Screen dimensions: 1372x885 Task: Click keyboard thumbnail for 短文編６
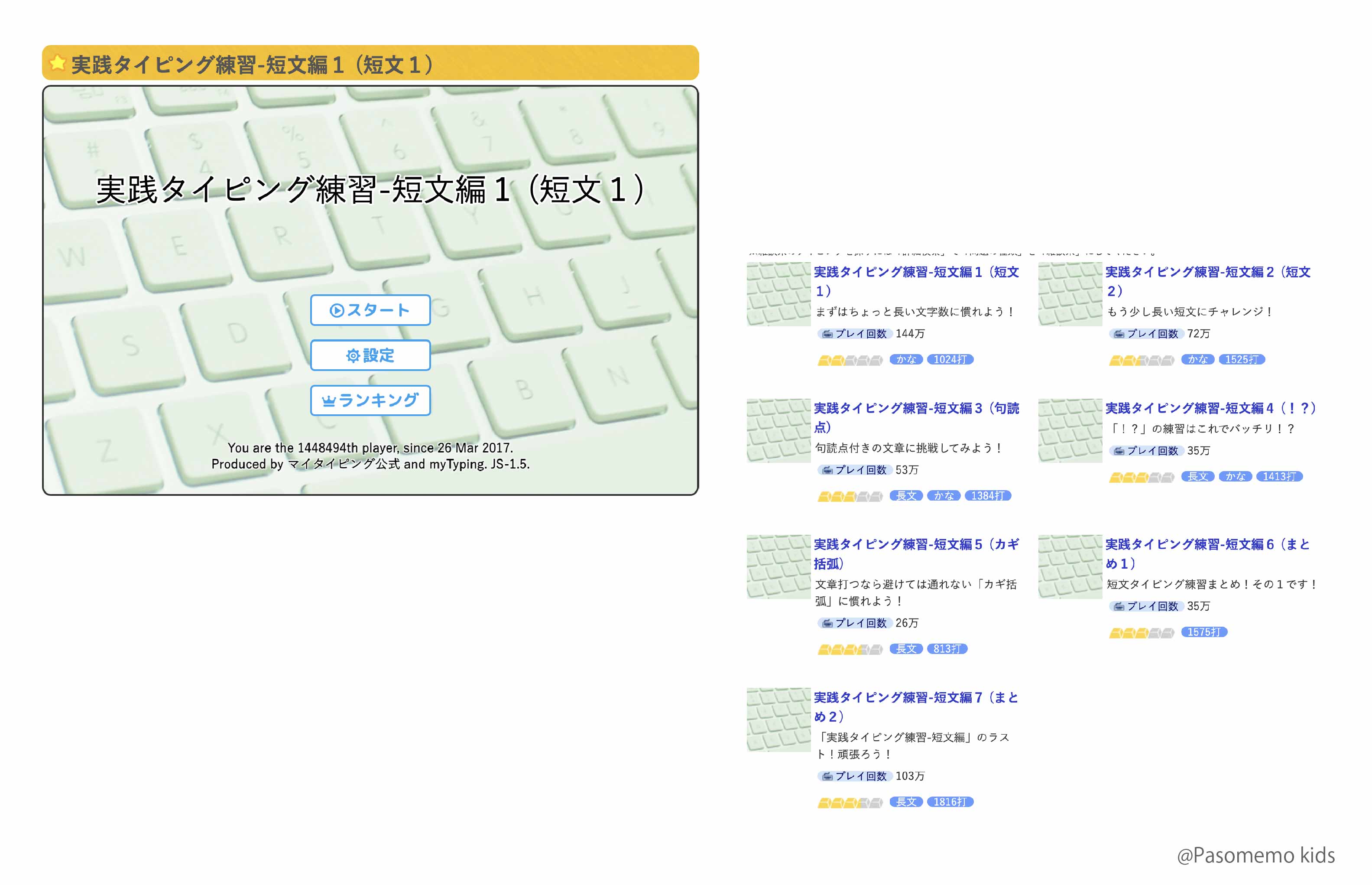[x=1070, y=566]
